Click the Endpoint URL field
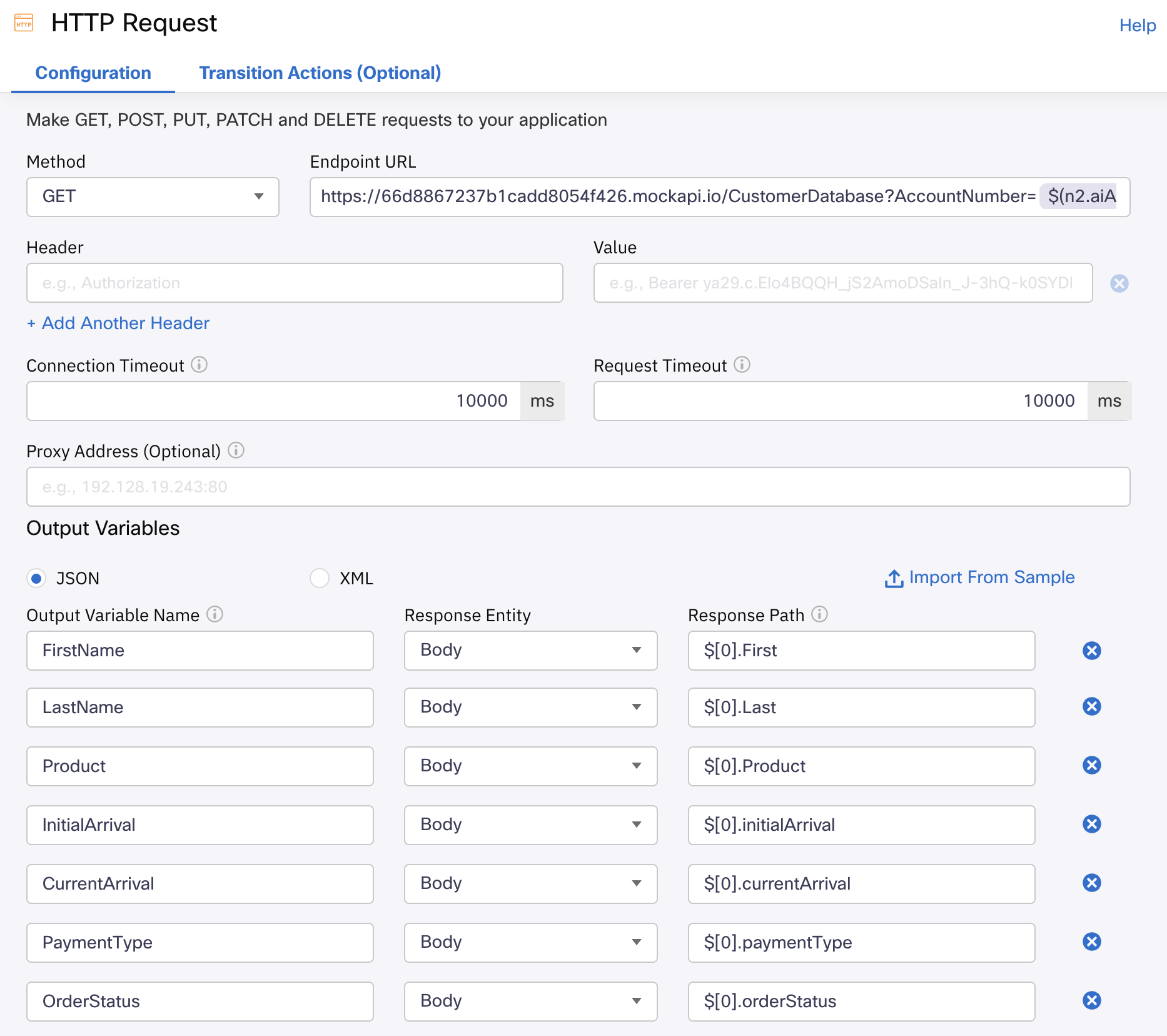 pos(720,196)
